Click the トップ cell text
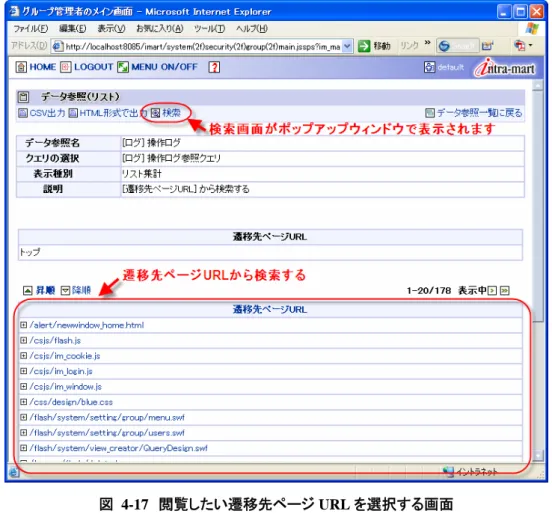 (x=30, y=252)
